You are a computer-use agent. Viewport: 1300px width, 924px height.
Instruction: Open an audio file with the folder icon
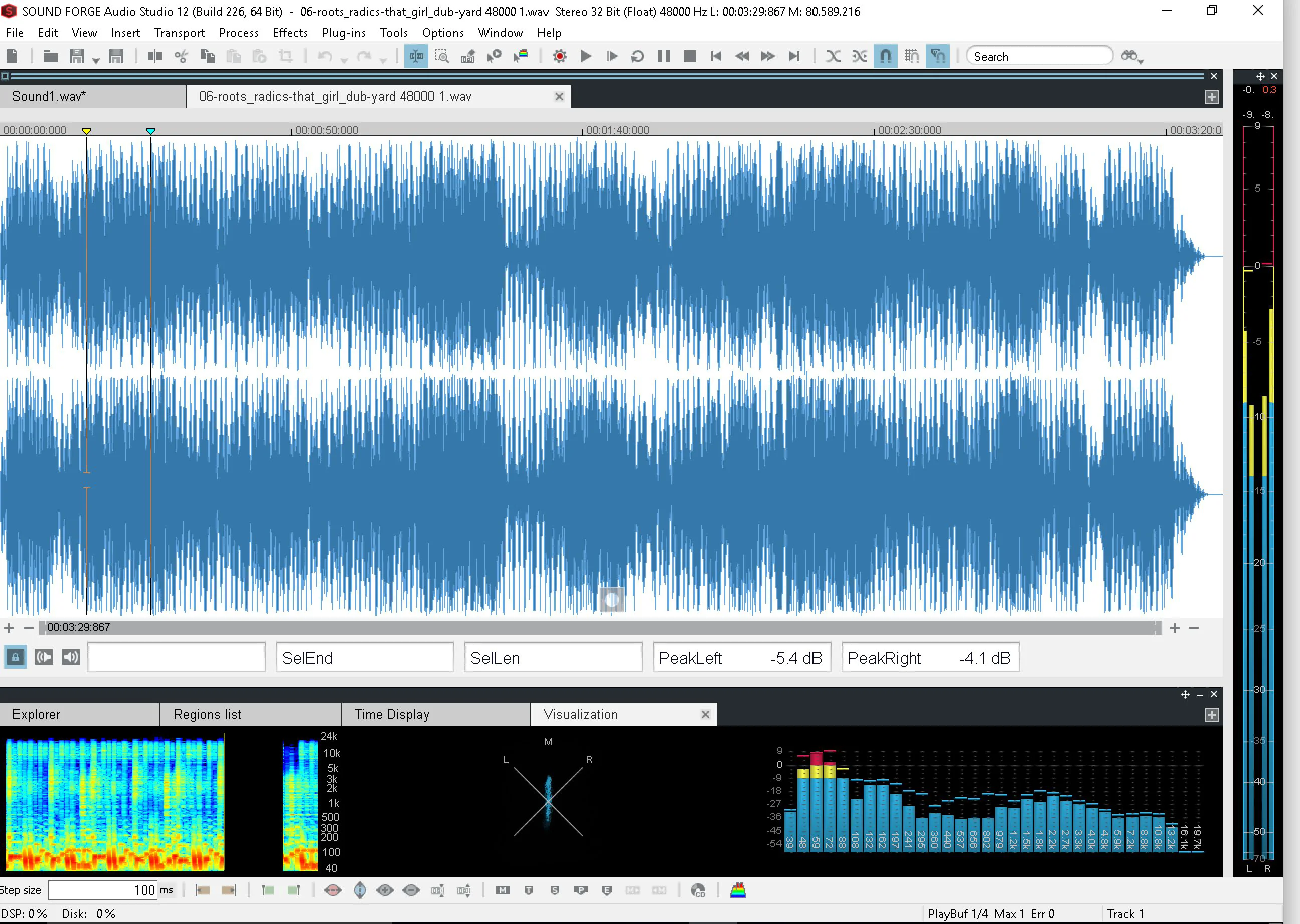51,56
